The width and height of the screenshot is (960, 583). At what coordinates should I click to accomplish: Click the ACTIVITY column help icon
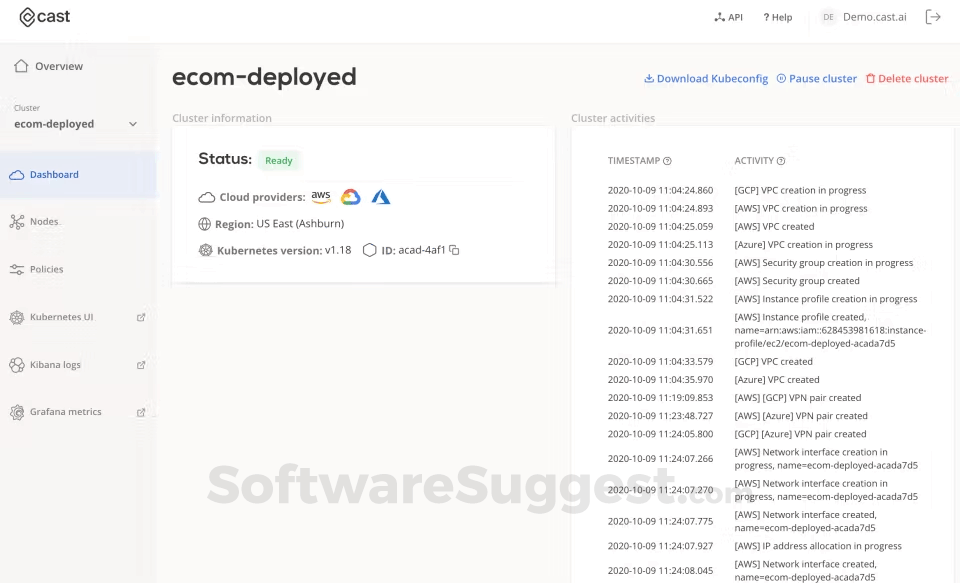782,161
